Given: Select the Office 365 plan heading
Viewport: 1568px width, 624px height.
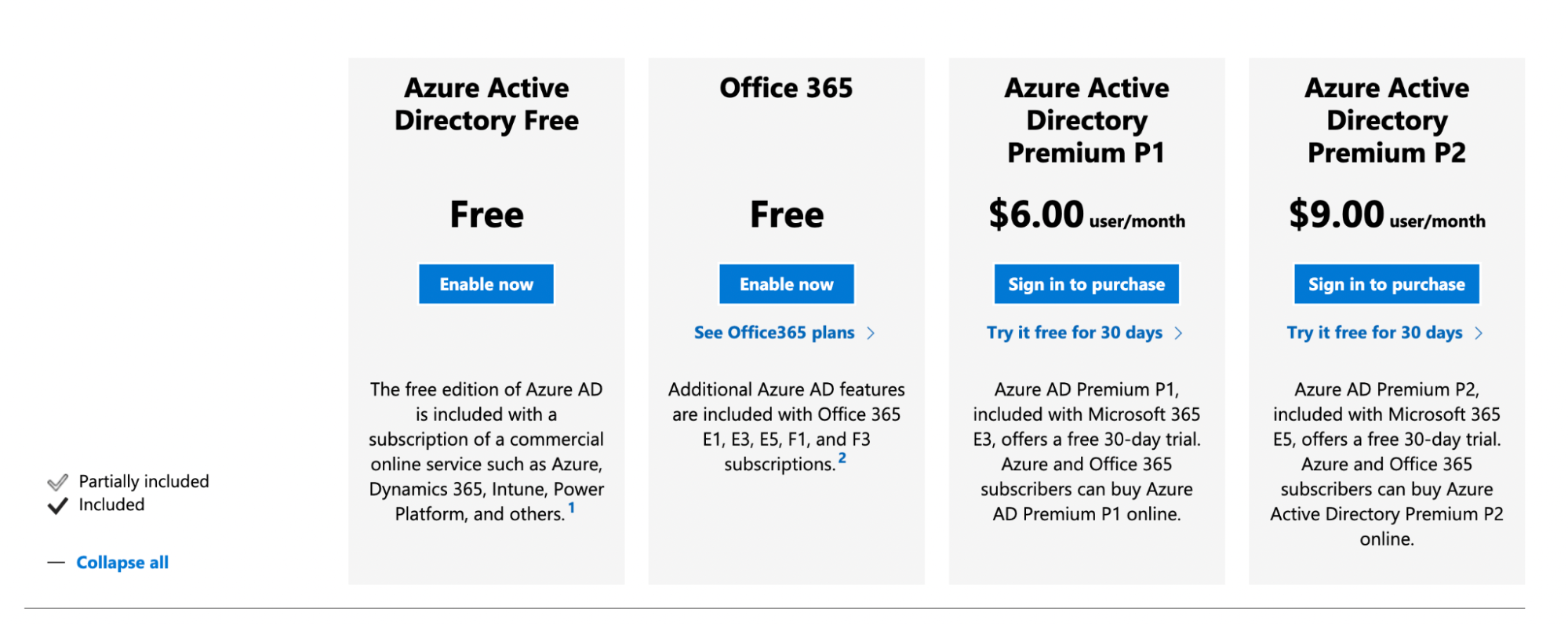Looking at the screenshot, I should pos(786,88).
